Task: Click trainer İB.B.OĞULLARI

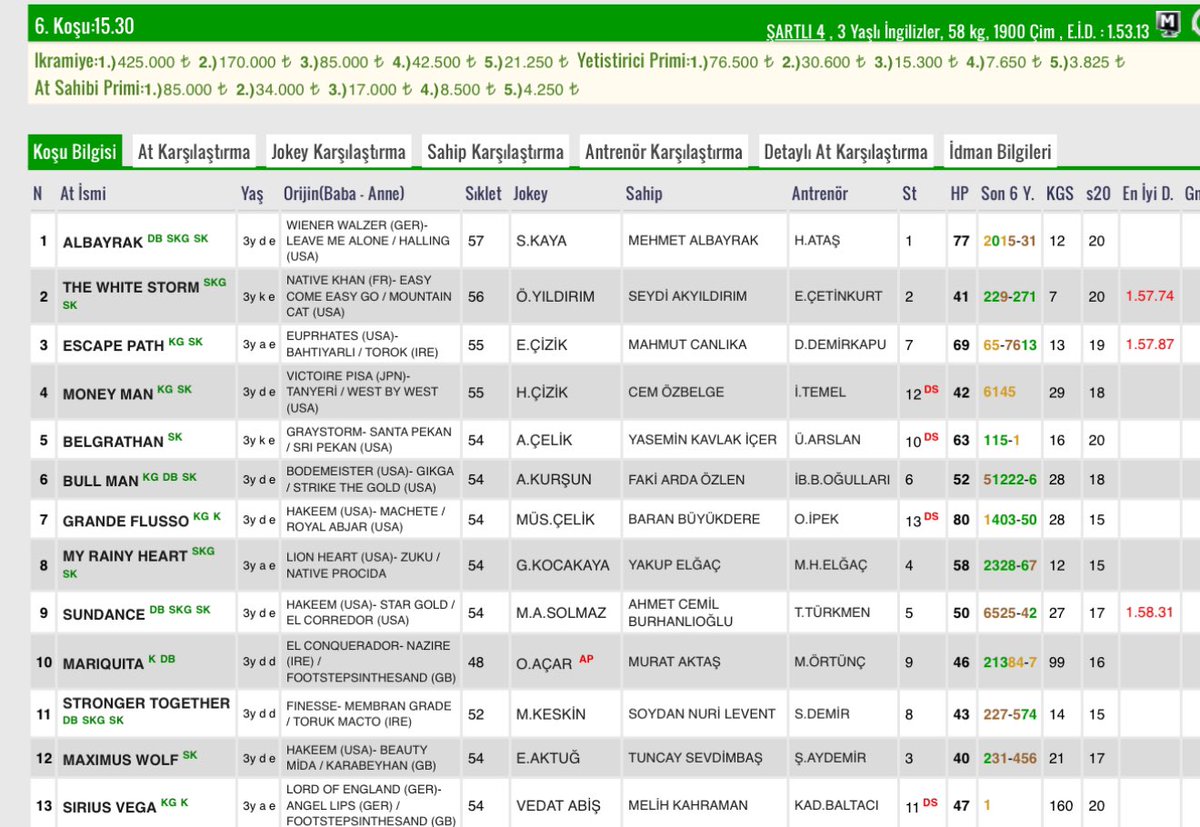Action: coord(842,480)
